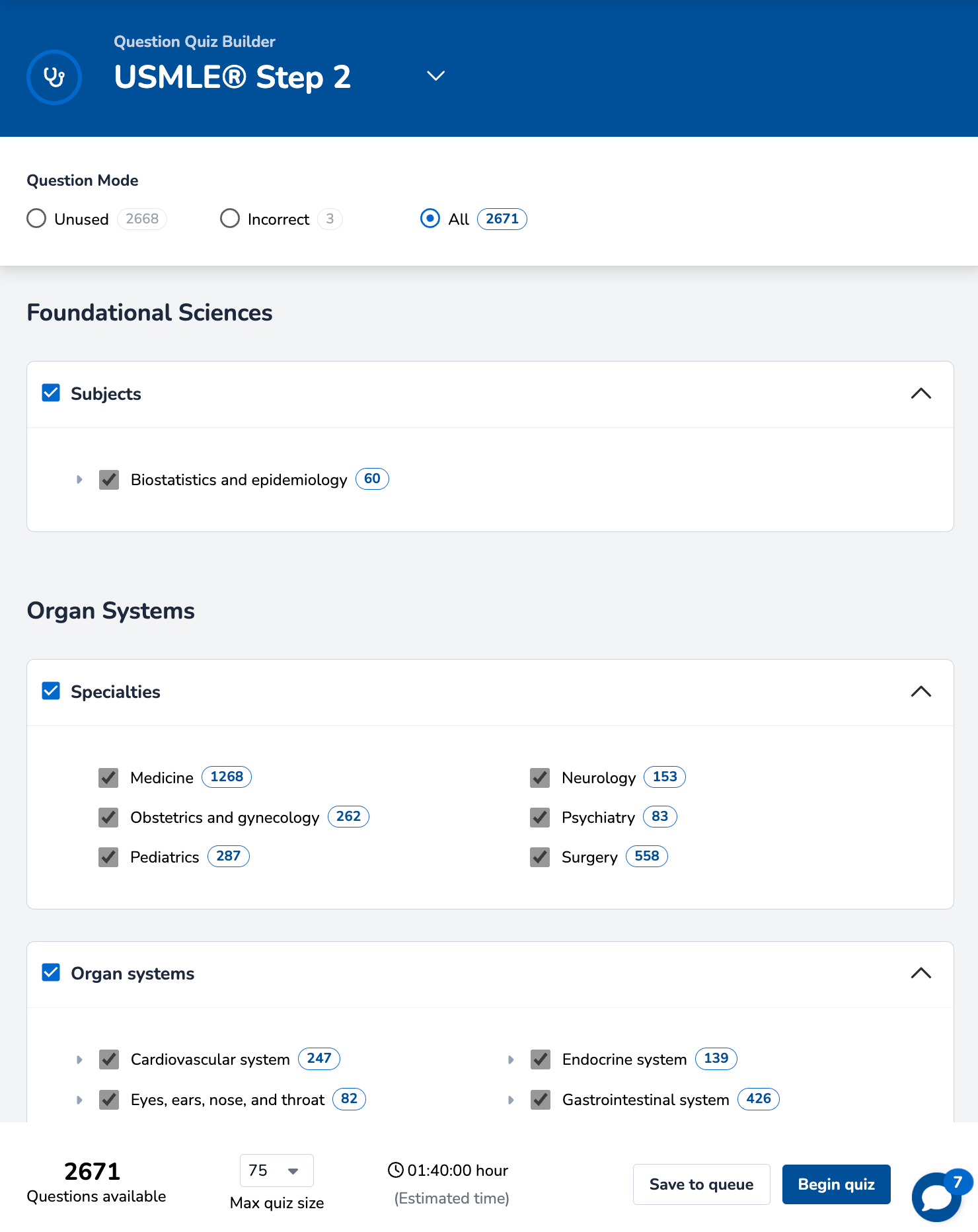Toggle the Surgery specialty checkbox
The image size is (978, 1232).
tap(540, 857)
